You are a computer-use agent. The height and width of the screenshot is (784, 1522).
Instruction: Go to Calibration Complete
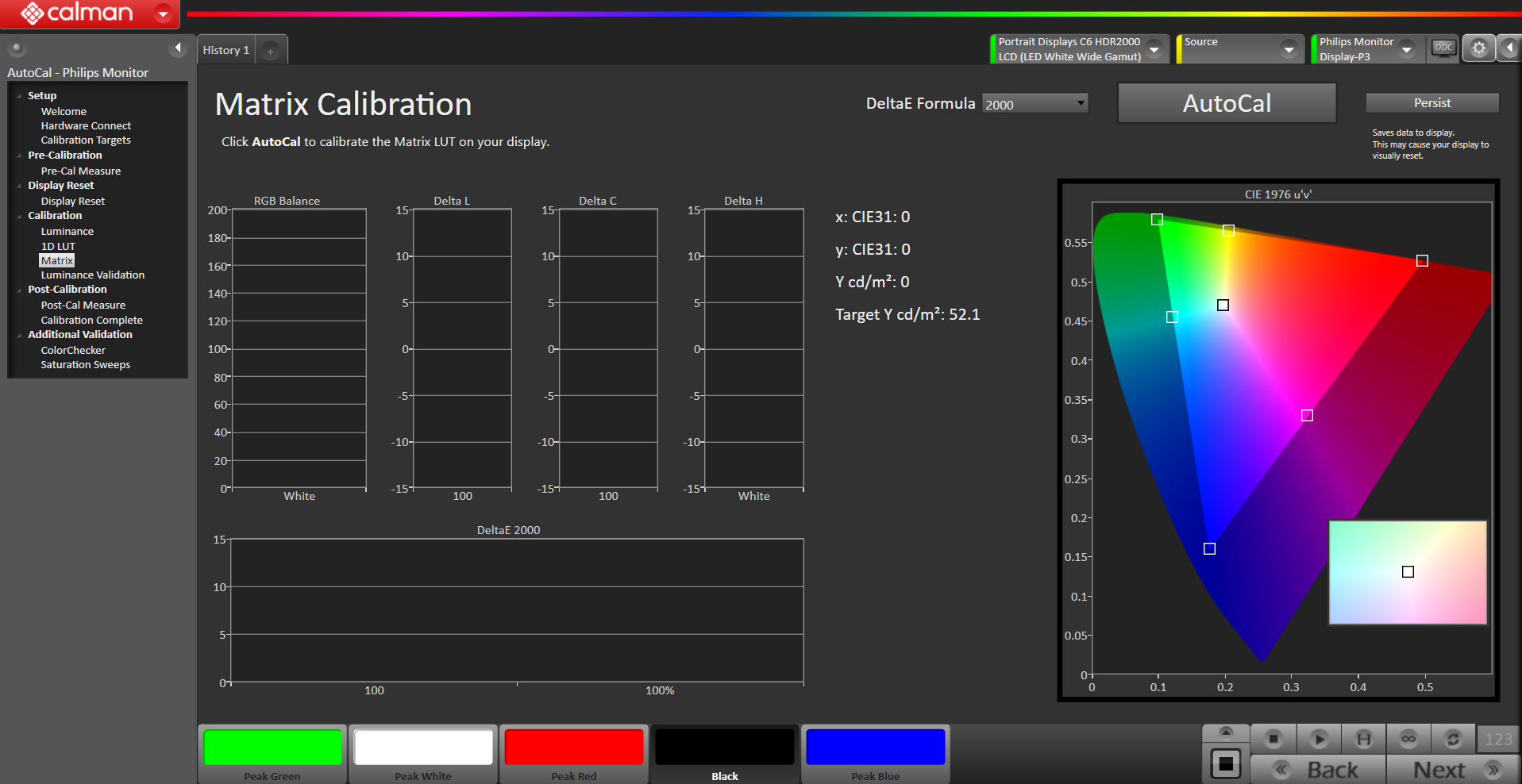tap(92, 321)
